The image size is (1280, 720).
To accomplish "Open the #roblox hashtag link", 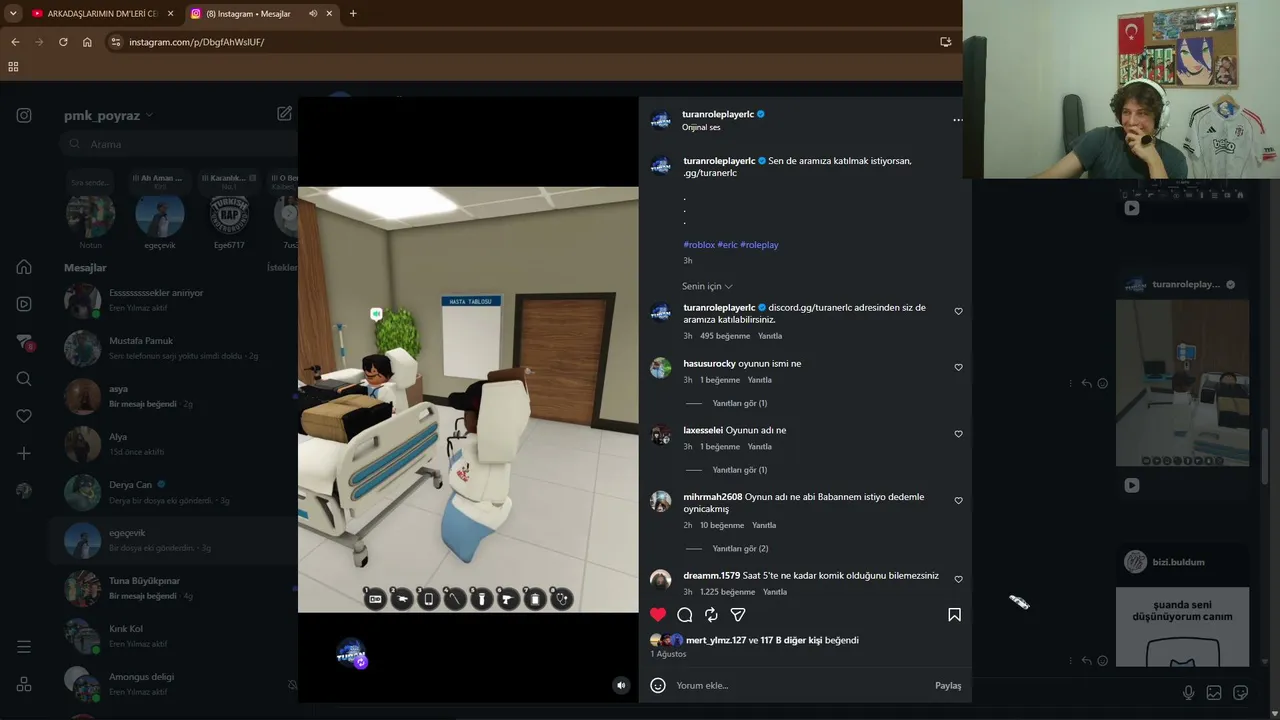I will 698,245.
